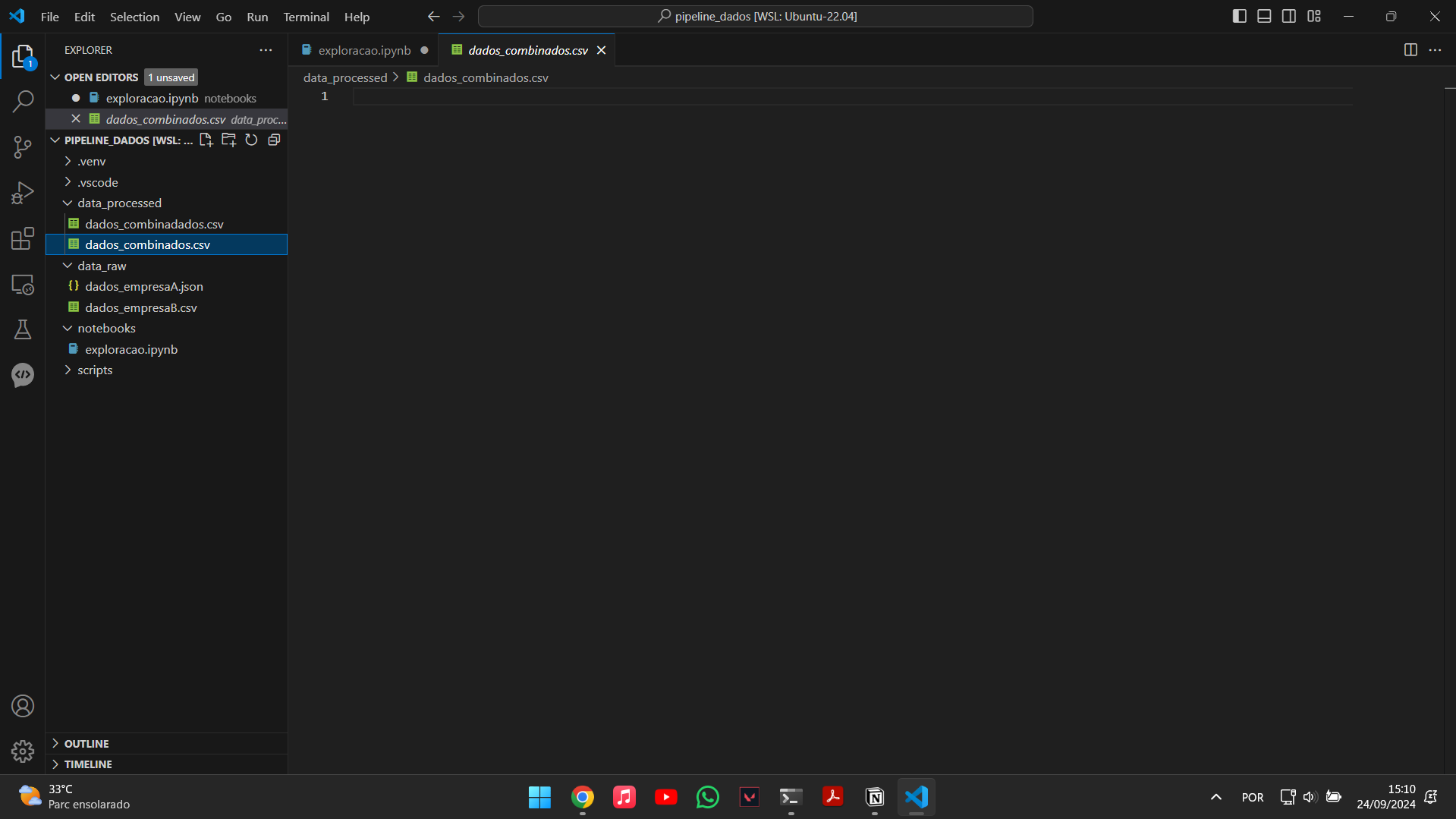
Task: Close the dados_combinados.csv tab
Action: click(601, 50)
